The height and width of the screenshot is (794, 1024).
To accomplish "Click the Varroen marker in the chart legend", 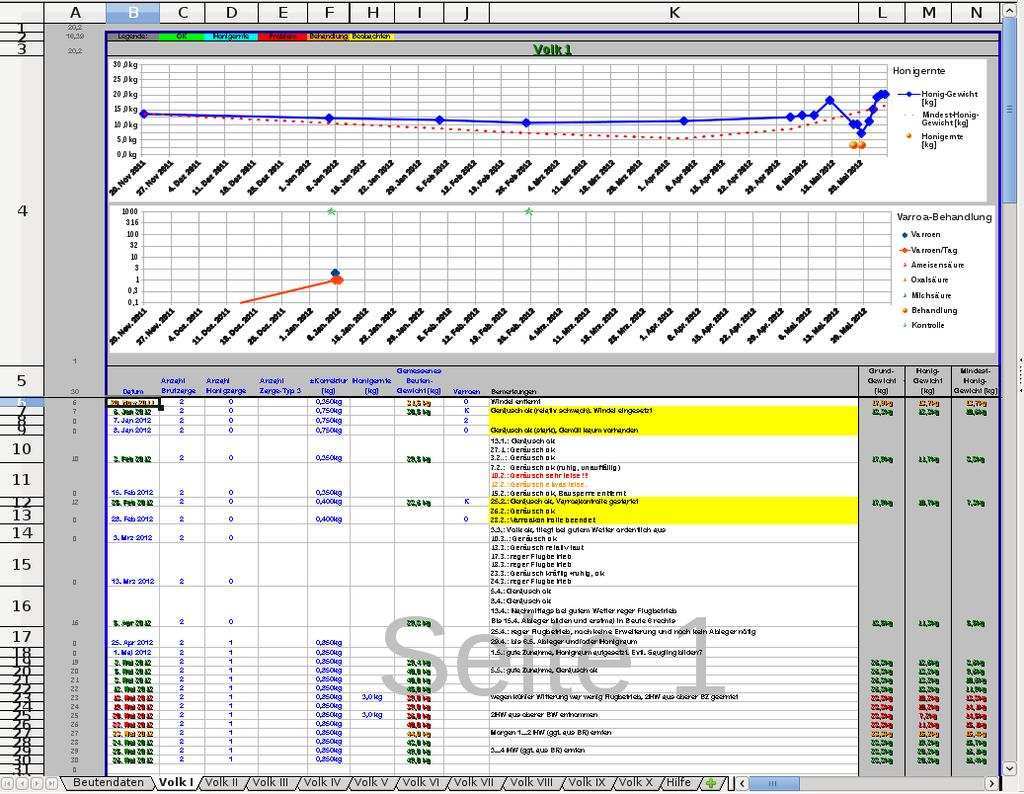I will (x=904, y=234).
